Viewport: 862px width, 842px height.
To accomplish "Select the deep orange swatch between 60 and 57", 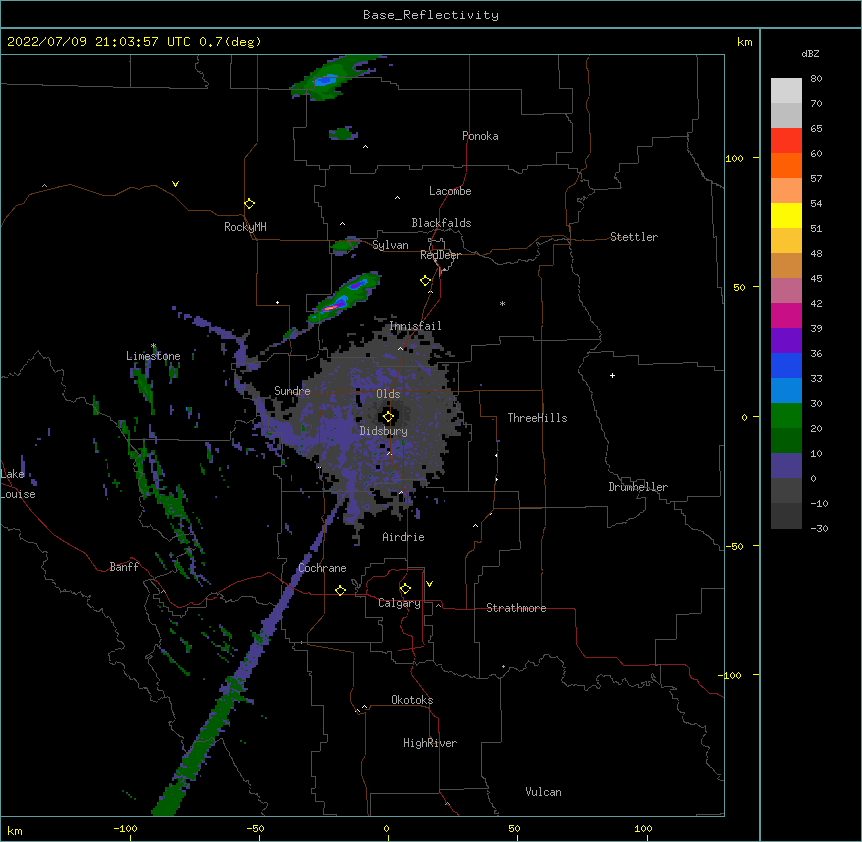I will click(x=786, y=165).
